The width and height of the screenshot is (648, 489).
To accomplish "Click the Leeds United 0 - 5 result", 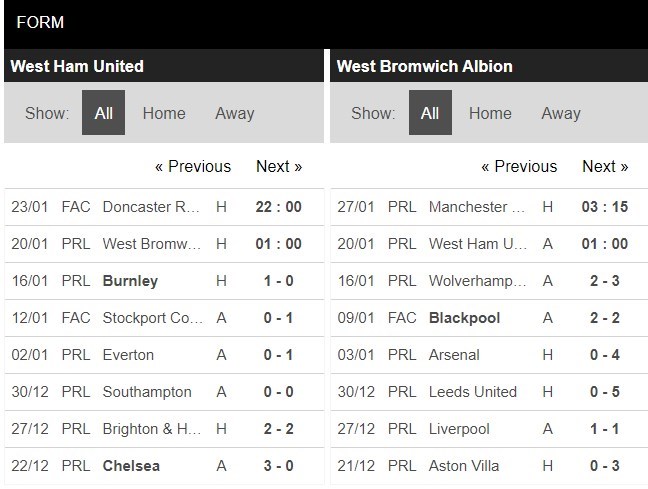I will coord(605,391).
